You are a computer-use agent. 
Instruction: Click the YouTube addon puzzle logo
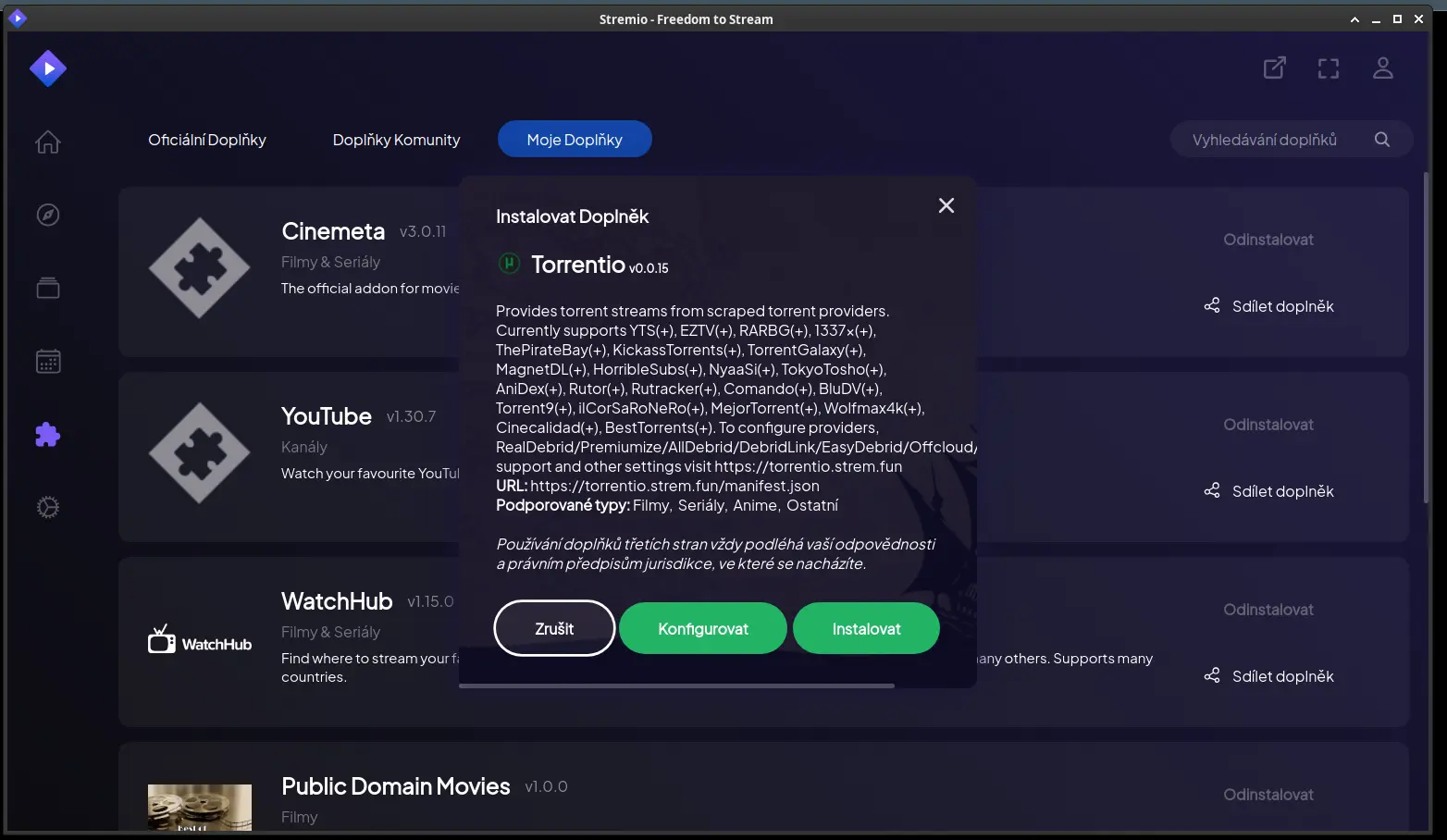click(x=200, y=453)
